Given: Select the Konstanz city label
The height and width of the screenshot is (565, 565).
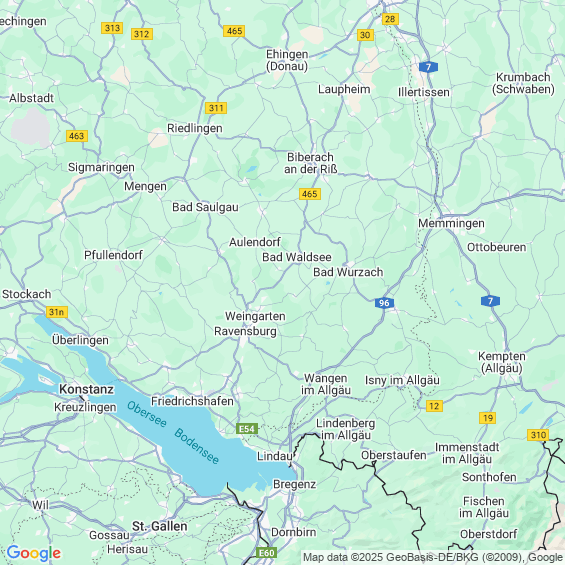Looking at the screenshot, I should 86,389.
